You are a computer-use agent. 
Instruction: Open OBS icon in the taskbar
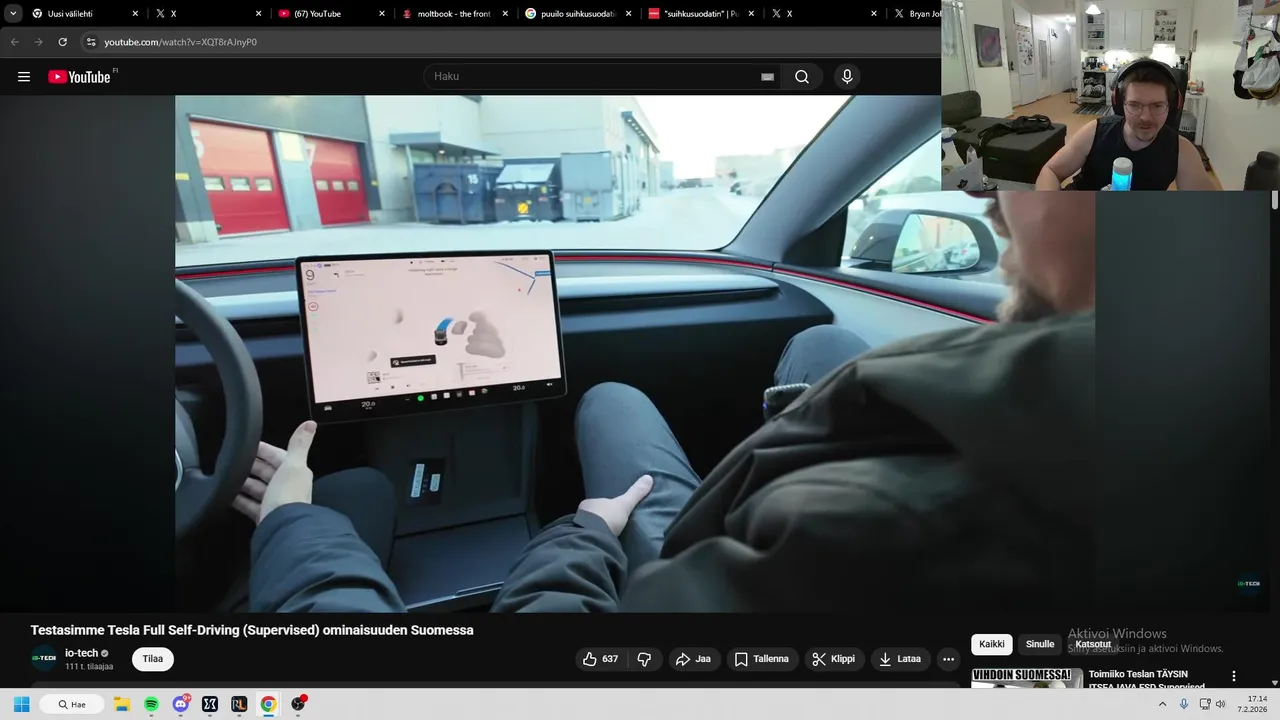tap(298, 704)
